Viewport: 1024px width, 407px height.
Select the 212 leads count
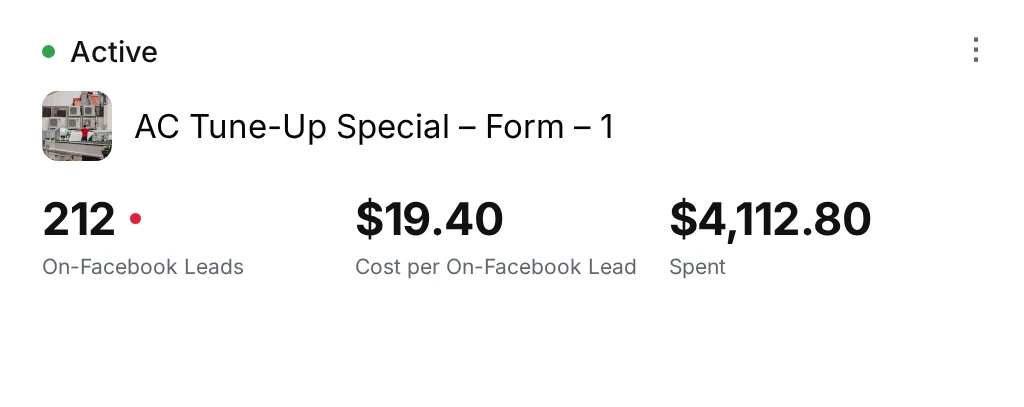(x=78, y=220)
